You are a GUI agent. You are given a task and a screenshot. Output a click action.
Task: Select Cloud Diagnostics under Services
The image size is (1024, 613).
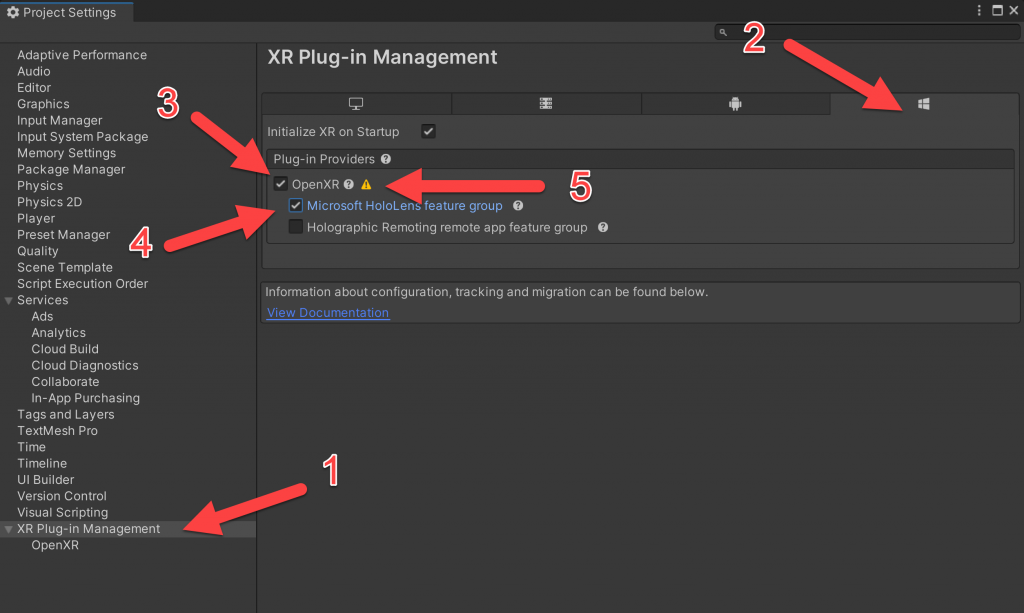[x=85, y=365]
